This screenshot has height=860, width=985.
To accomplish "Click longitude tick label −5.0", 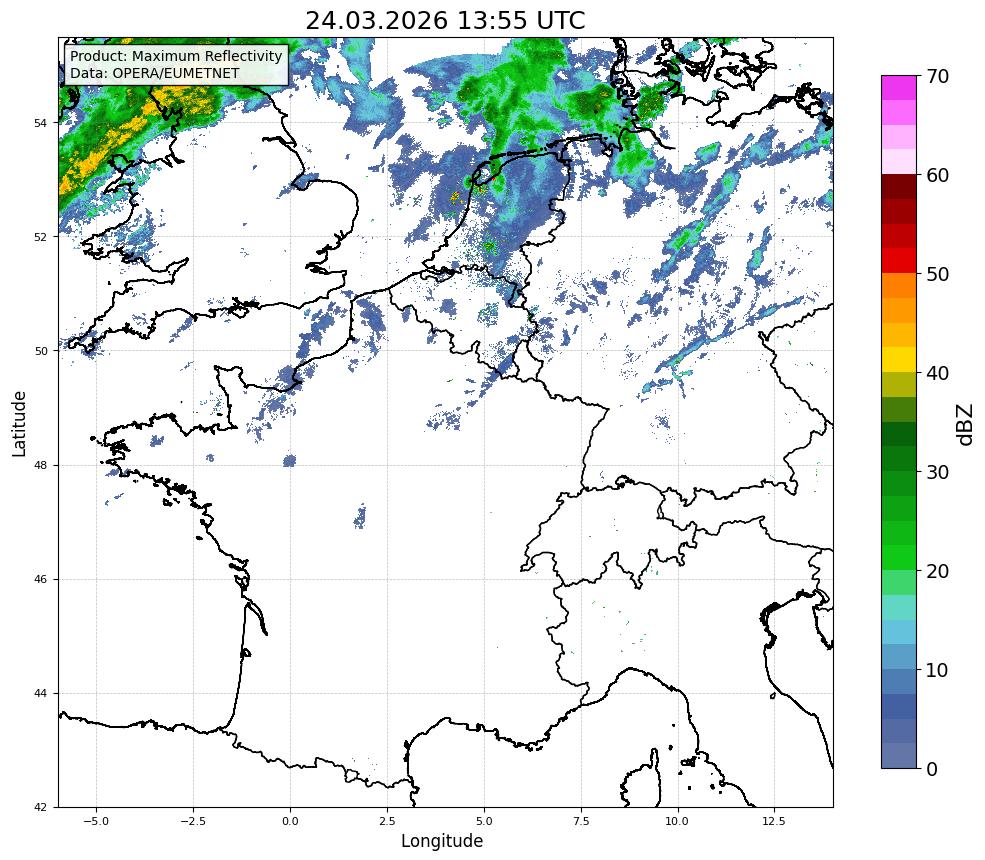I will pyautogui.click(x=96, y=821).
